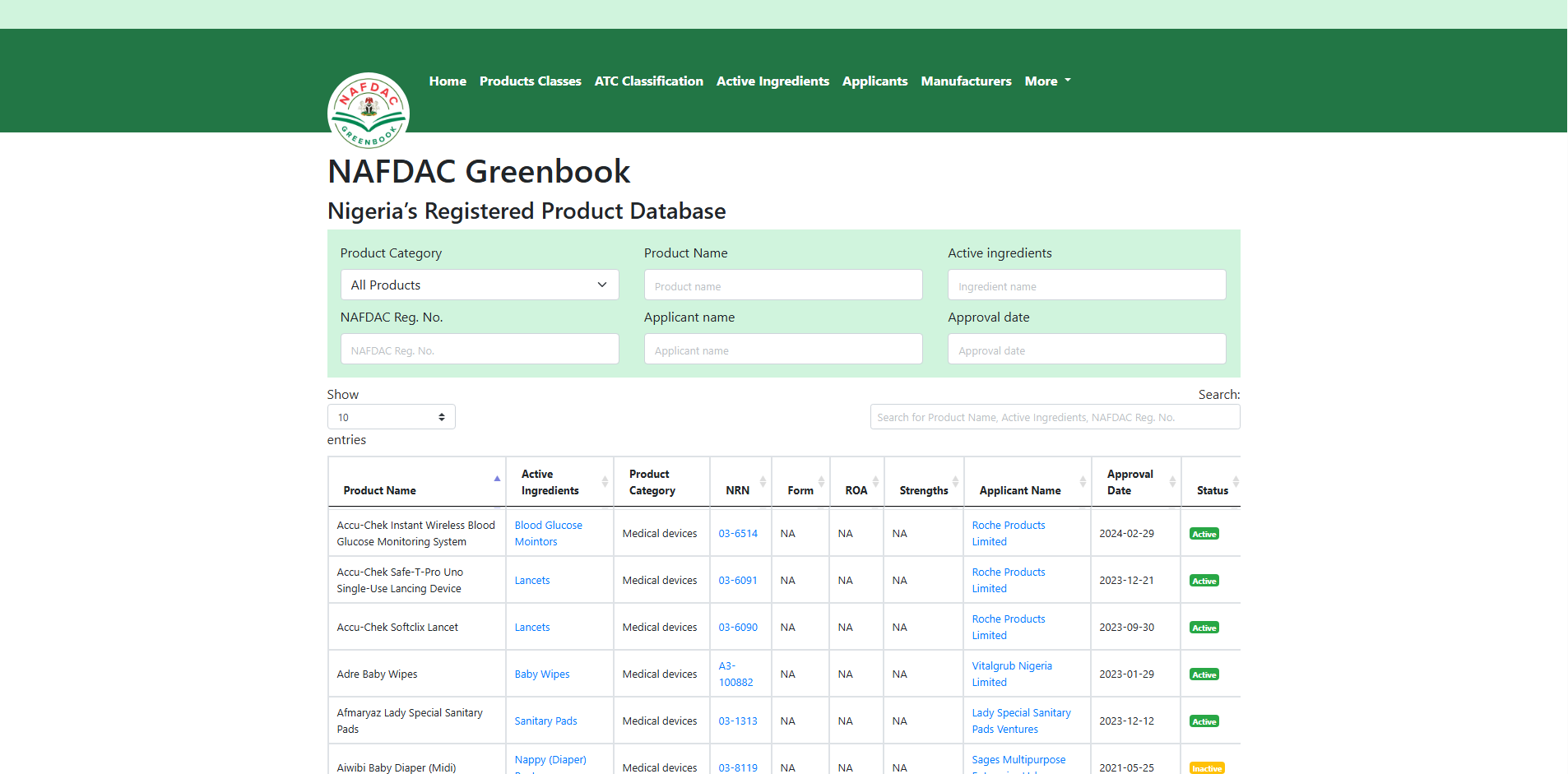Focus the Applicant name filter field
The image size is (1568, 774).
(x=783, y=349)
